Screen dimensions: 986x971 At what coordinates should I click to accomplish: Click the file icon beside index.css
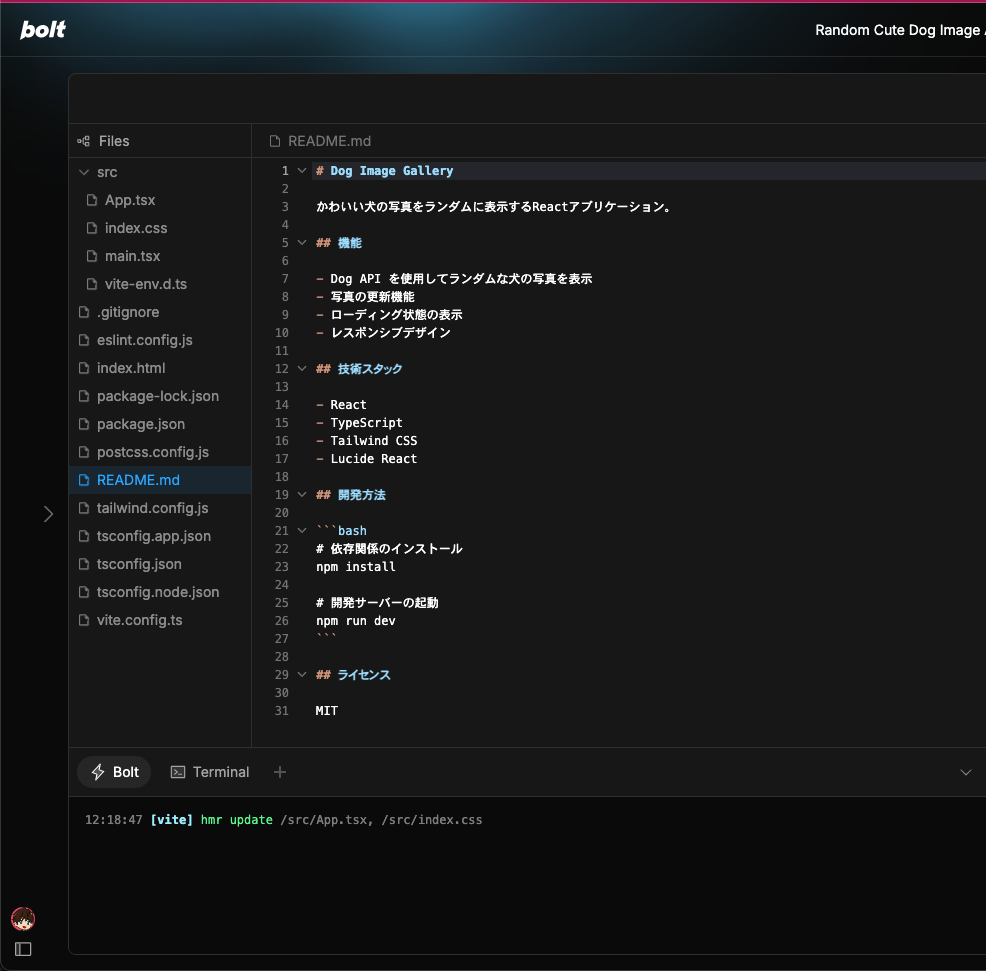click(91, 228)
